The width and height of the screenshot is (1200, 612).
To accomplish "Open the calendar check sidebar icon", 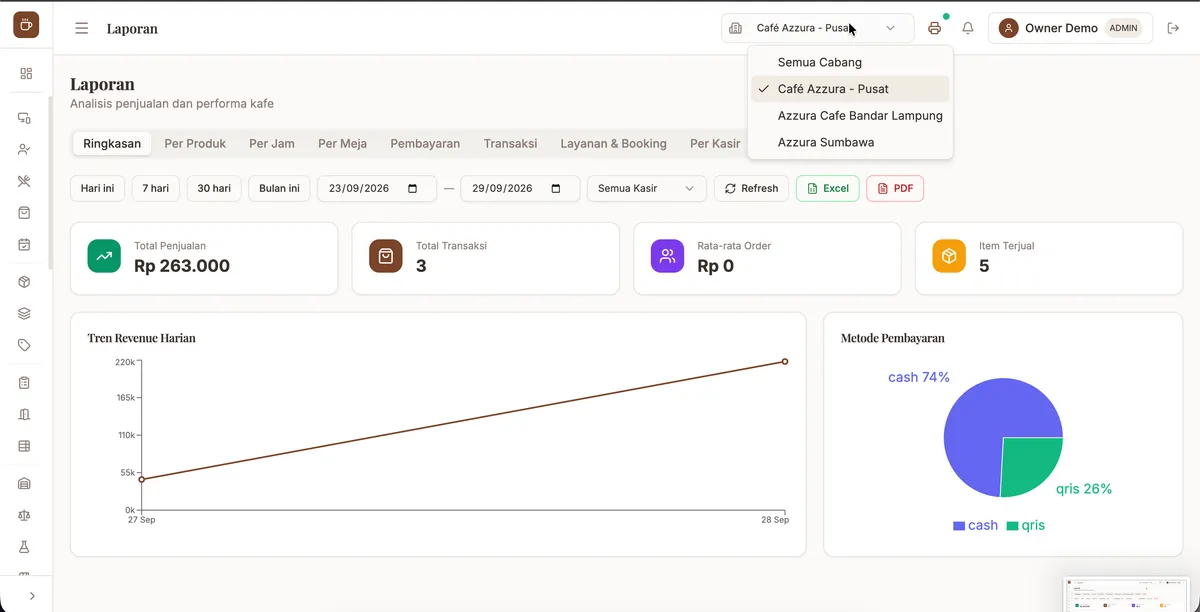I will [x=25, y=245].
